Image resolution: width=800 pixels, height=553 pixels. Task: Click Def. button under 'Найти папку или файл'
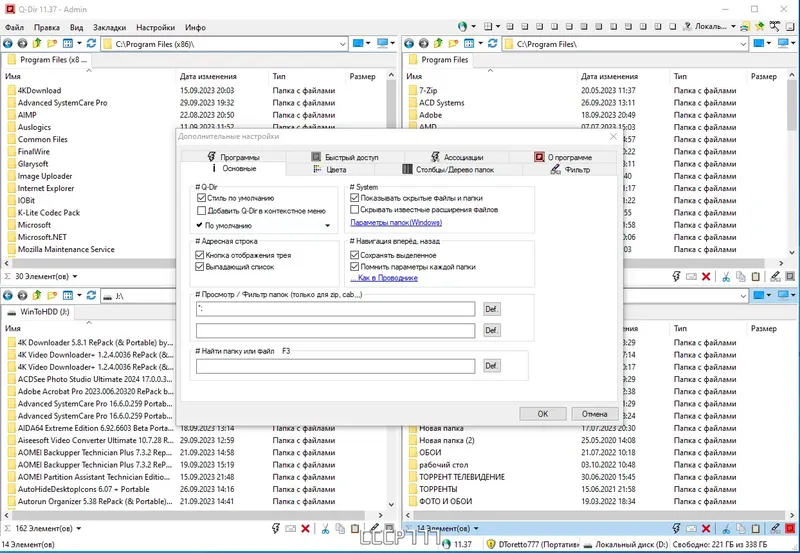tap(491, 366)
